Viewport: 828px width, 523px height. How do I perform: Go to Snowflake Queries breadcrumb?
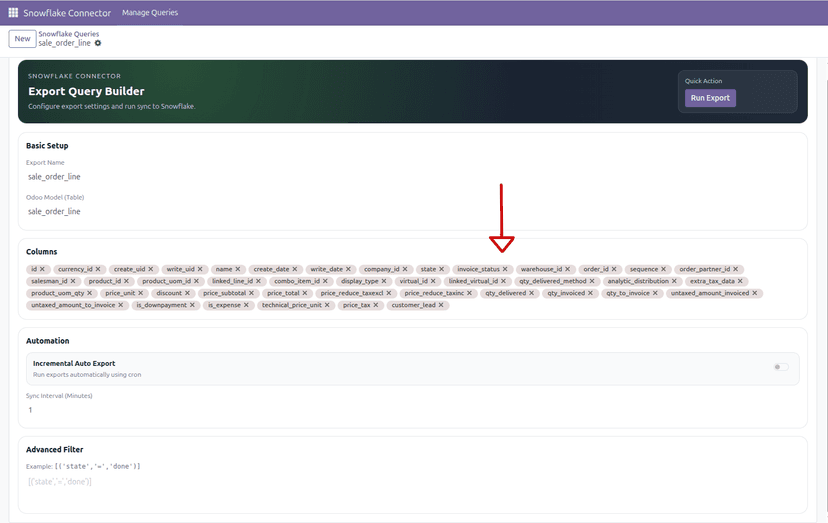pyautogui.click(x=69, y=34)
